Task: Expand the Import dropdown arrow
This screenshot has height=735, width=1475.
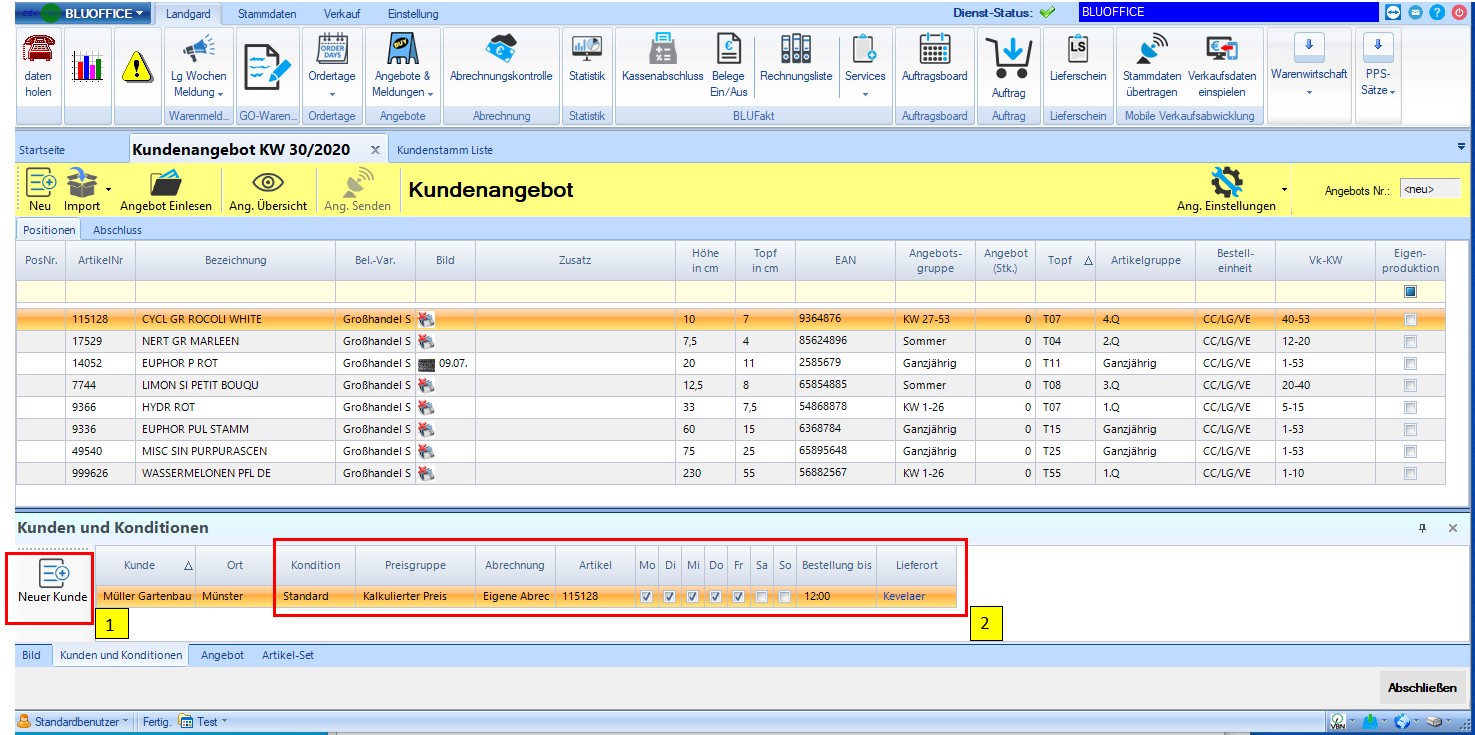Action: 108,188
